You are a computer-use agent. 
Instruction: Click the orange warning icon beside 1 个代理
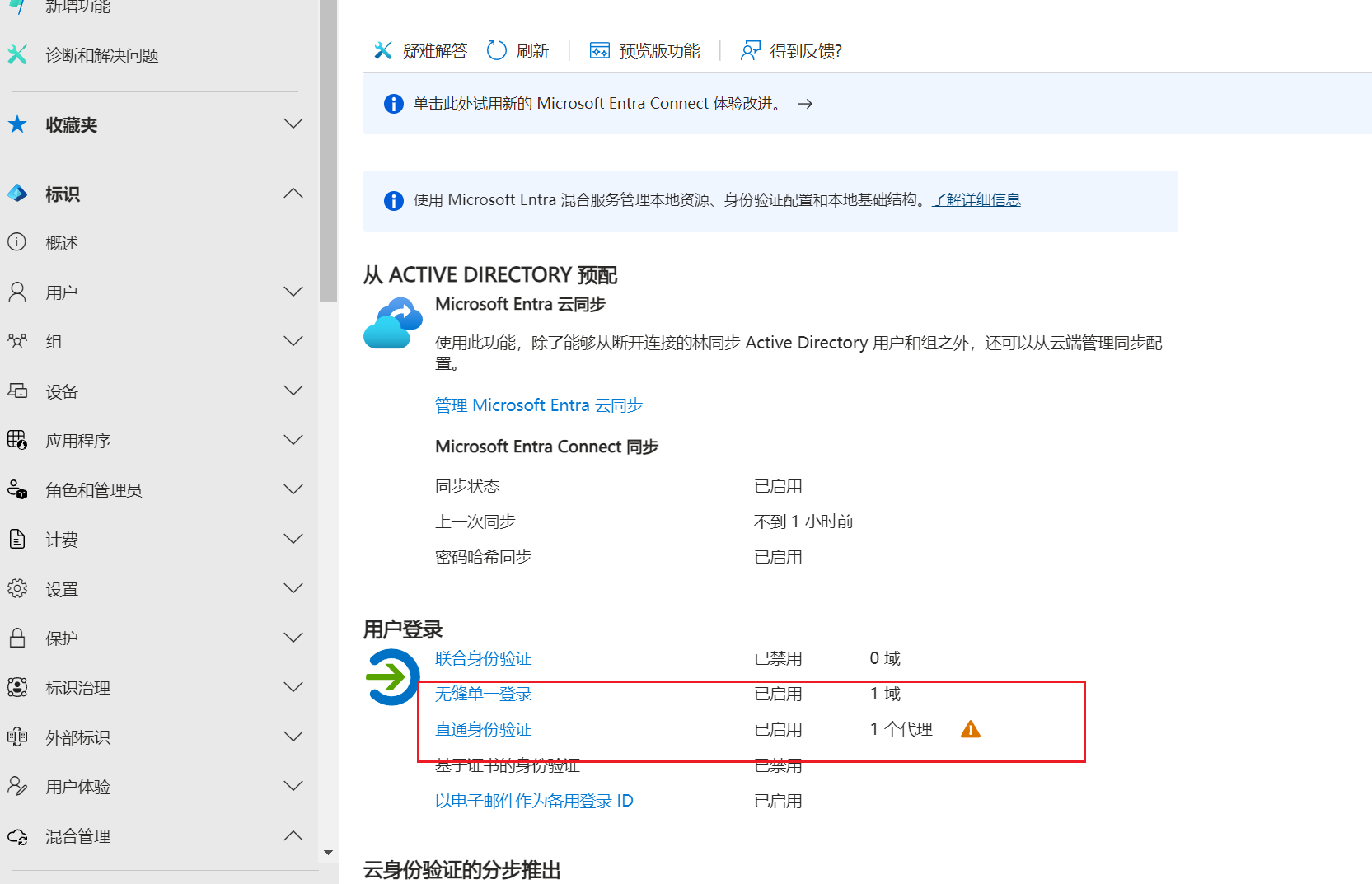coord(971,729)
